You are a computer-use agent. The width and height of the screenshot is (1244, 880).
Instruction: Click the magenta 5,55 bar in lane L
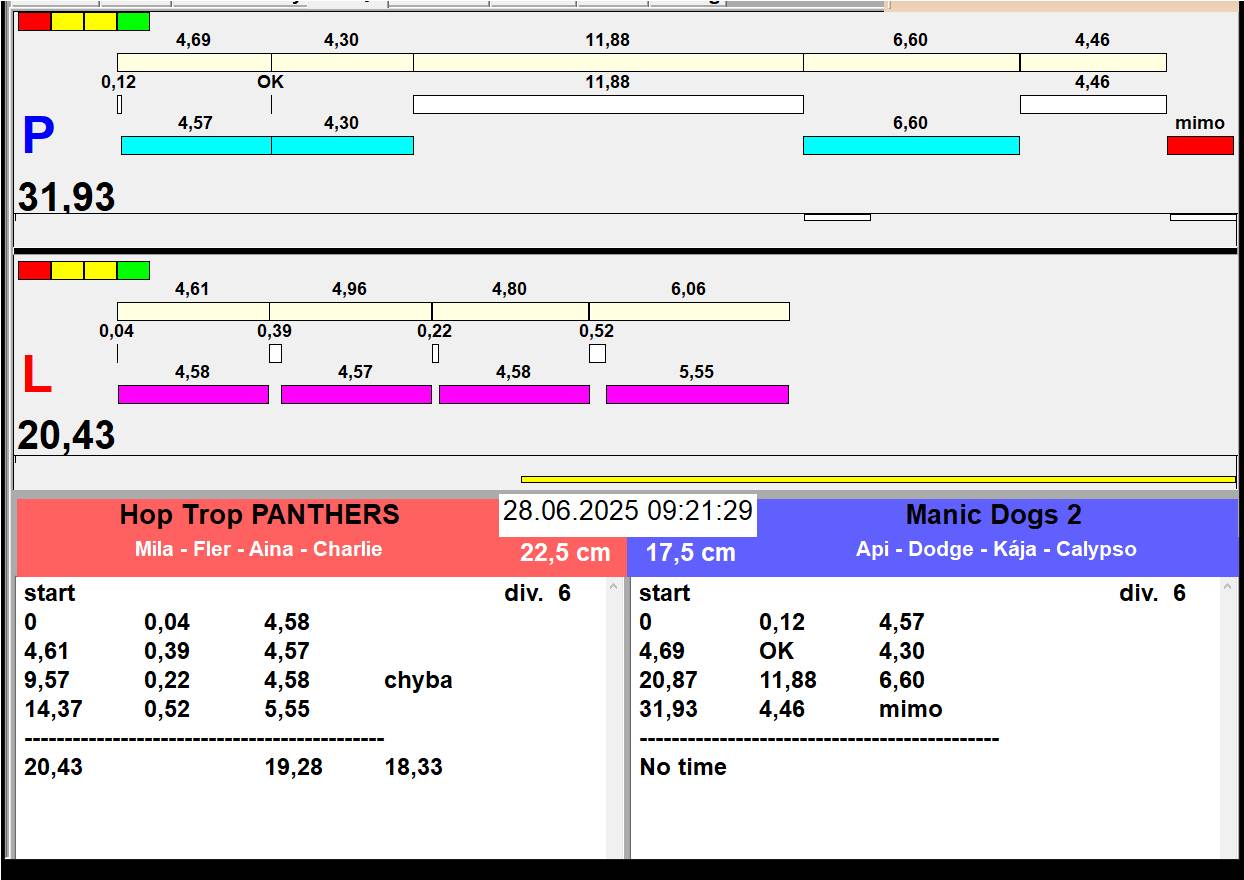pyautogui.click(x=697, y=394)
